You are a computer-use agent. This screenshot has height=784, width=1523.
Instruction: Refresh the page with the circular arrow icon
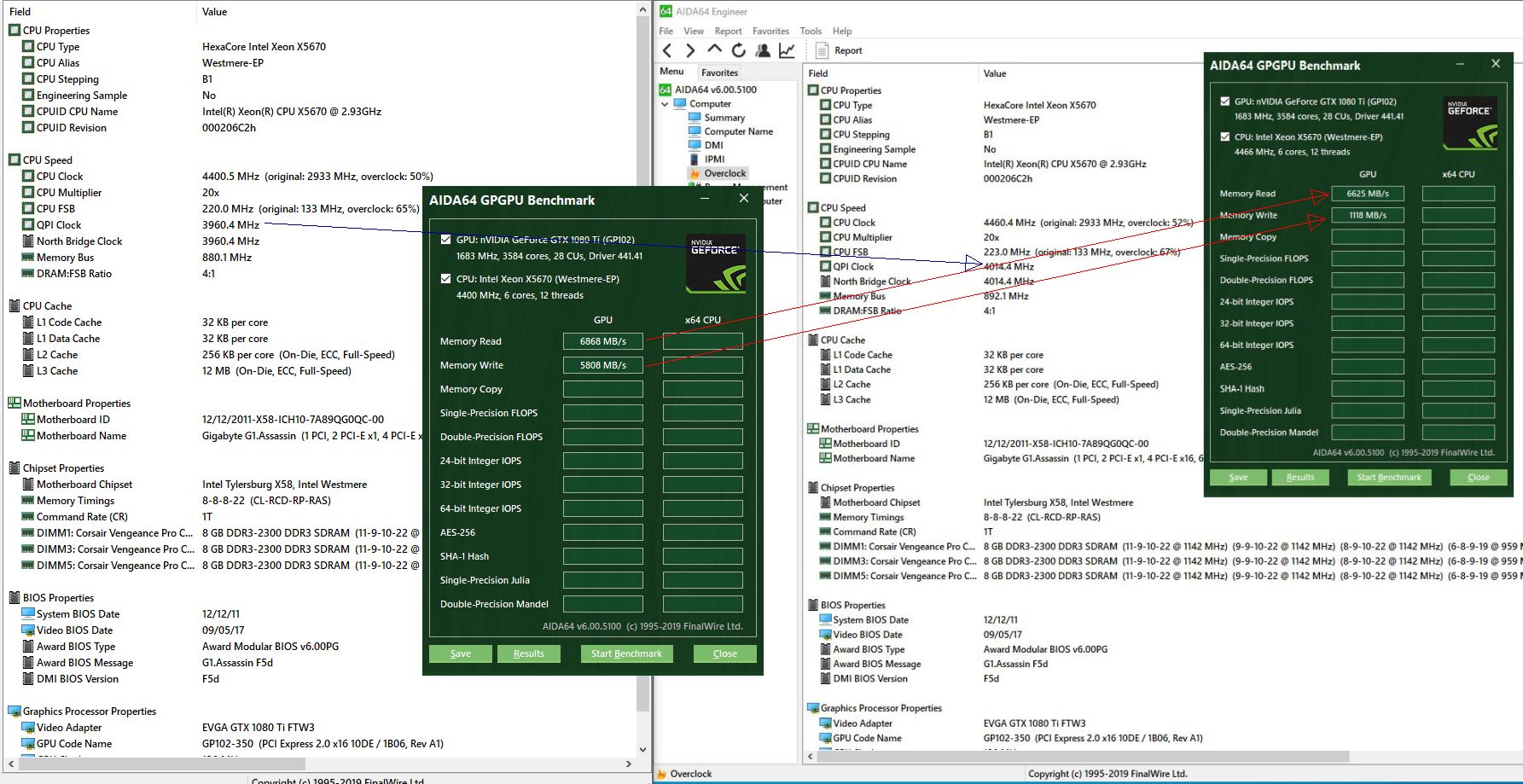[x=739, y=50]
